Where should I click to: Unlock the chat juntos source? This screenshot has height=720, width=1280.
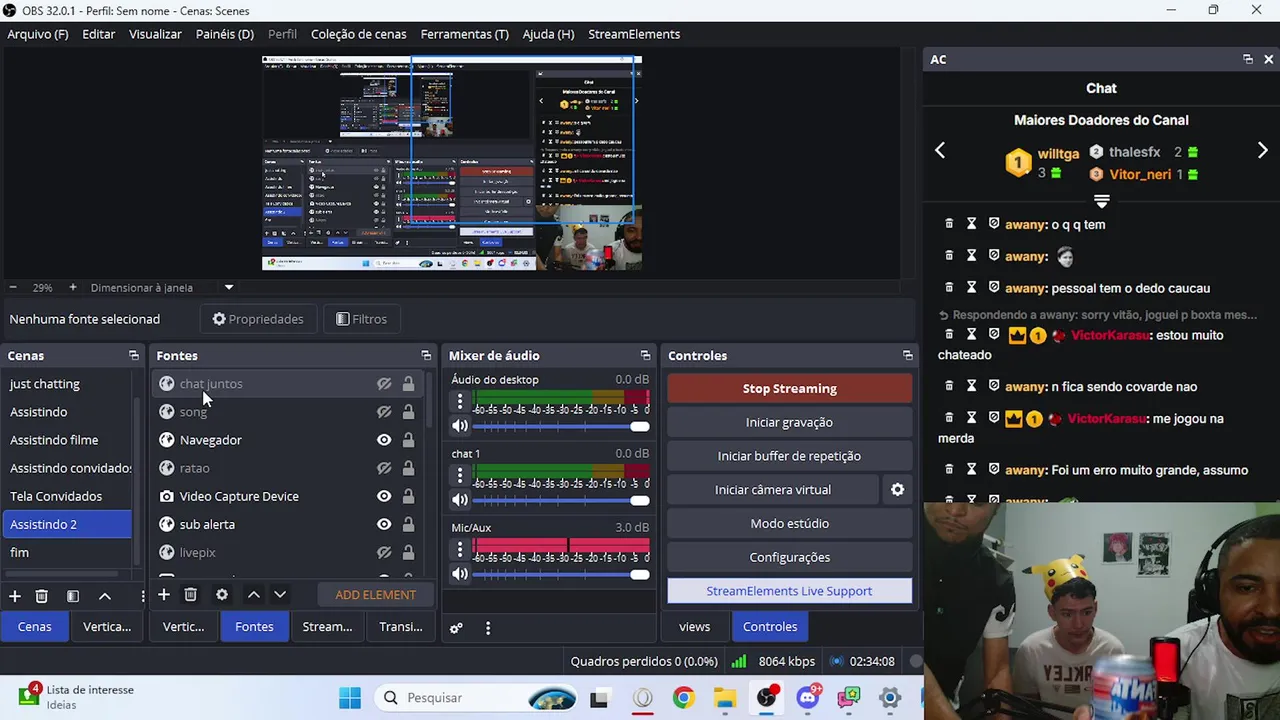408,384
